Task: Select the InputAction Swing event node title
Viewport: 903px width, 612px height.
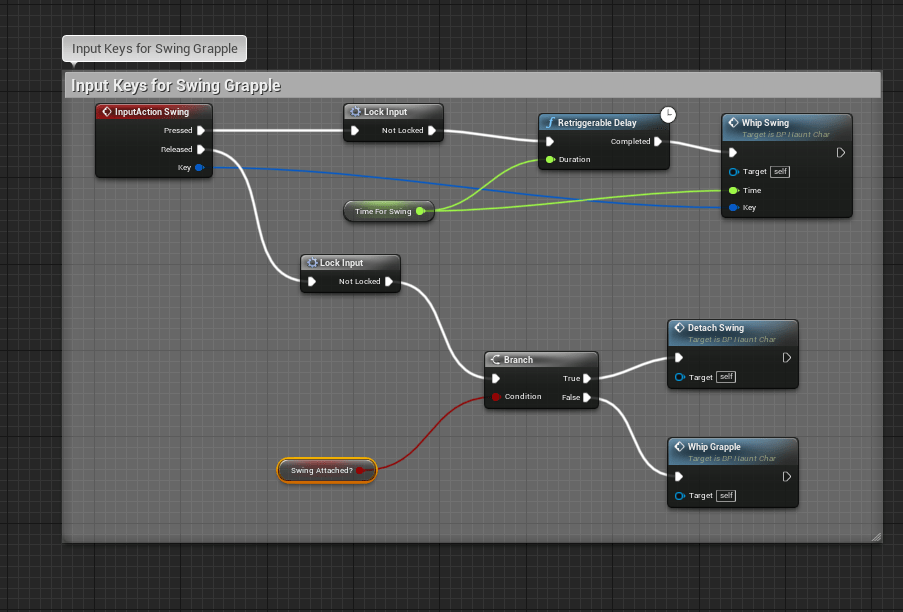Action: 151,112
